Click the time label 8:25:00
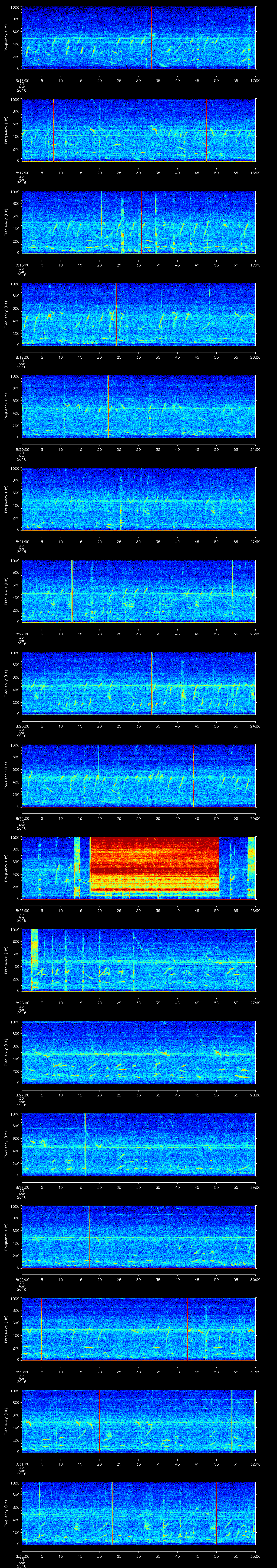Viewport: 277px width, 1568px height. coord(22,910)
